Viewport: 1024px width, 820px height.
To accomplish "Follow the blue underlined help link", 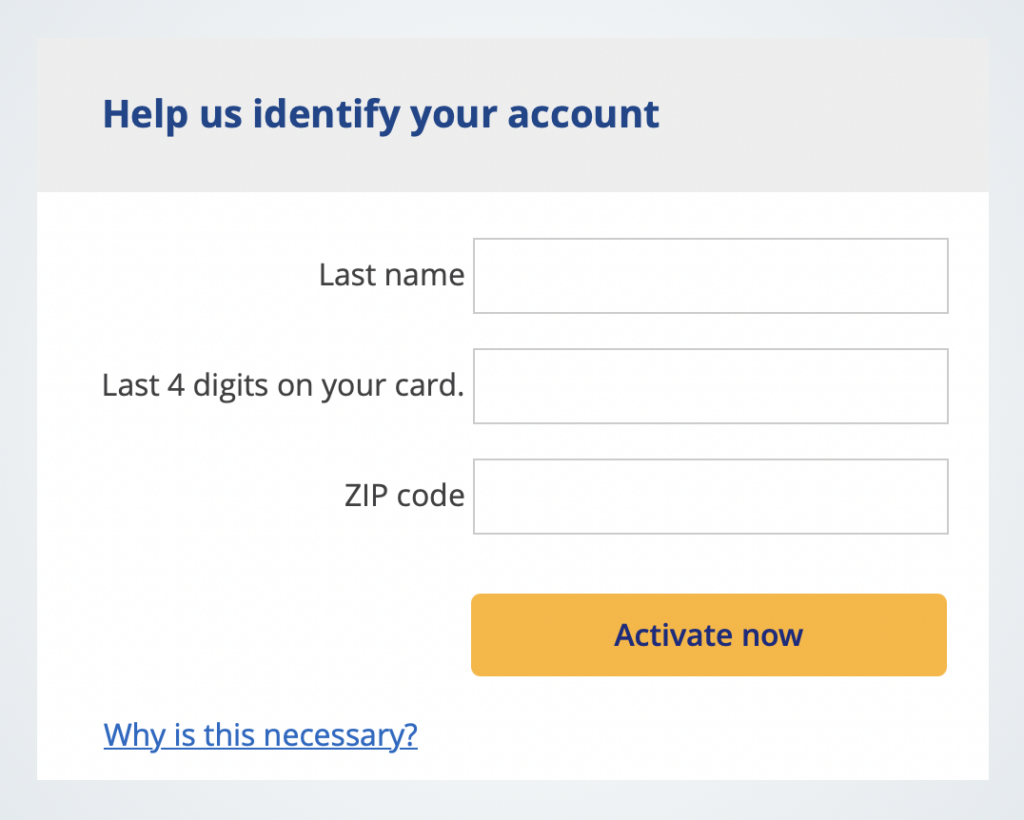I will coord(260,736).
